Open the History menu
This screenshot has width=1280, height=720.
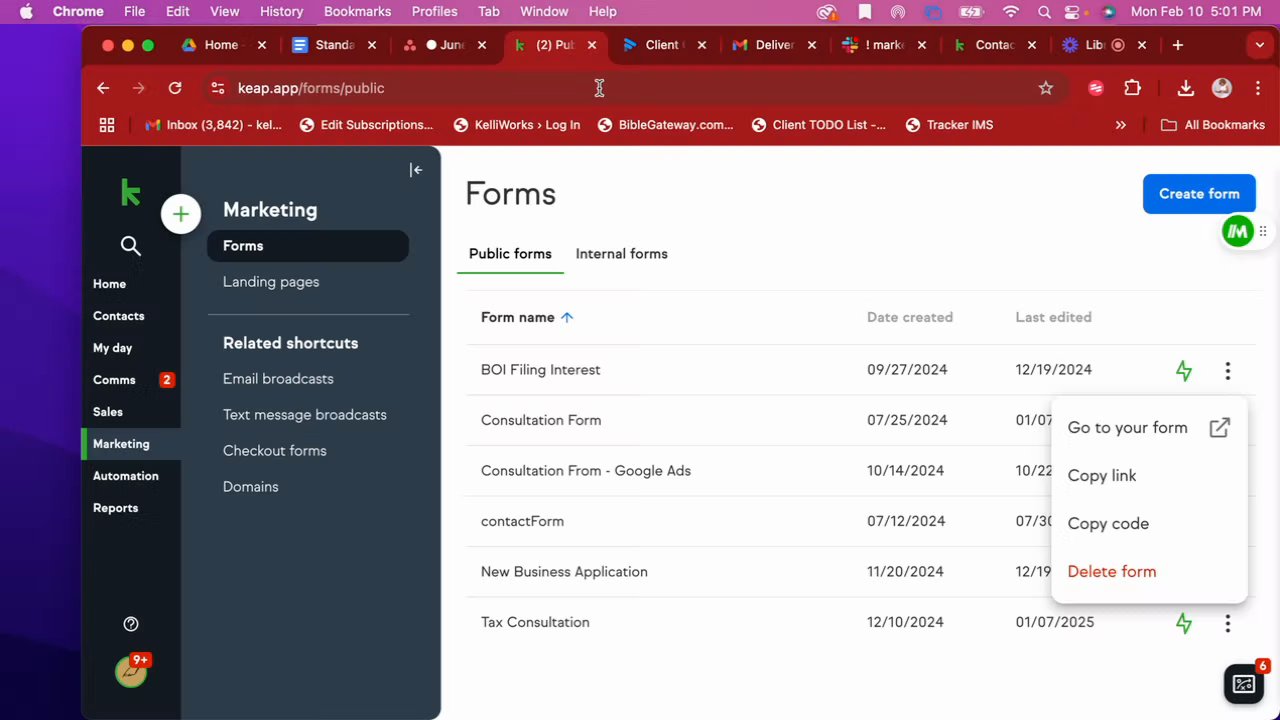281,12
